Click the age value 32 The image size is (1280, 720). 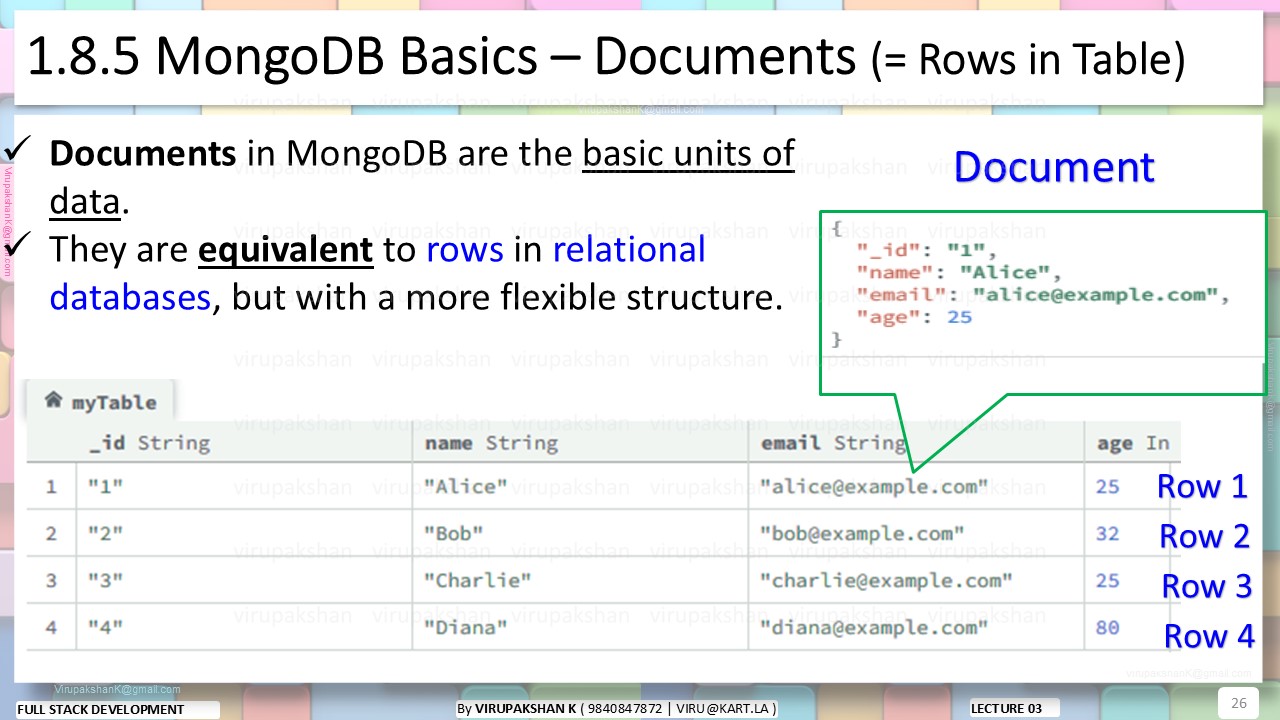click(x=1107, y=533)
